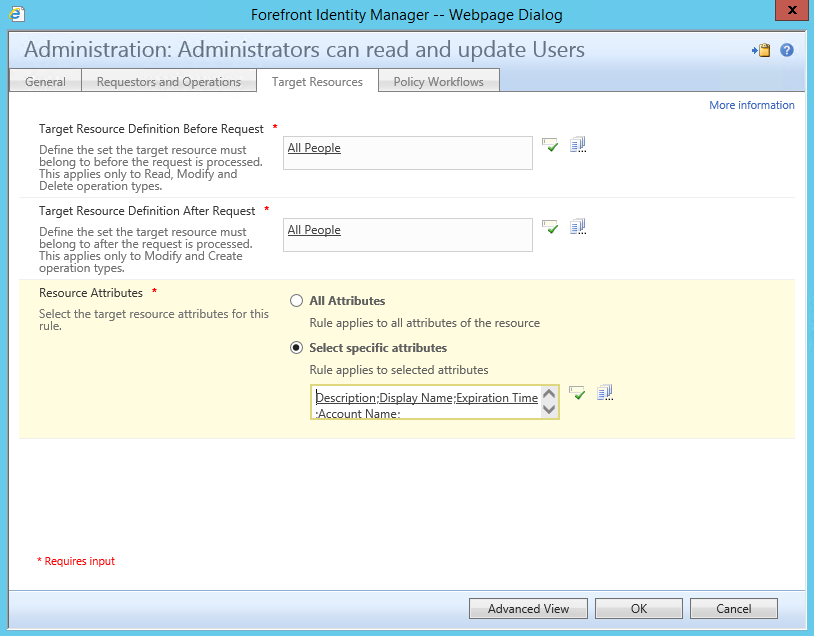Screen dimensions: 814x636
Task: Open All People link in After Request
Action: pyautogui.click(x=314, y=230)
